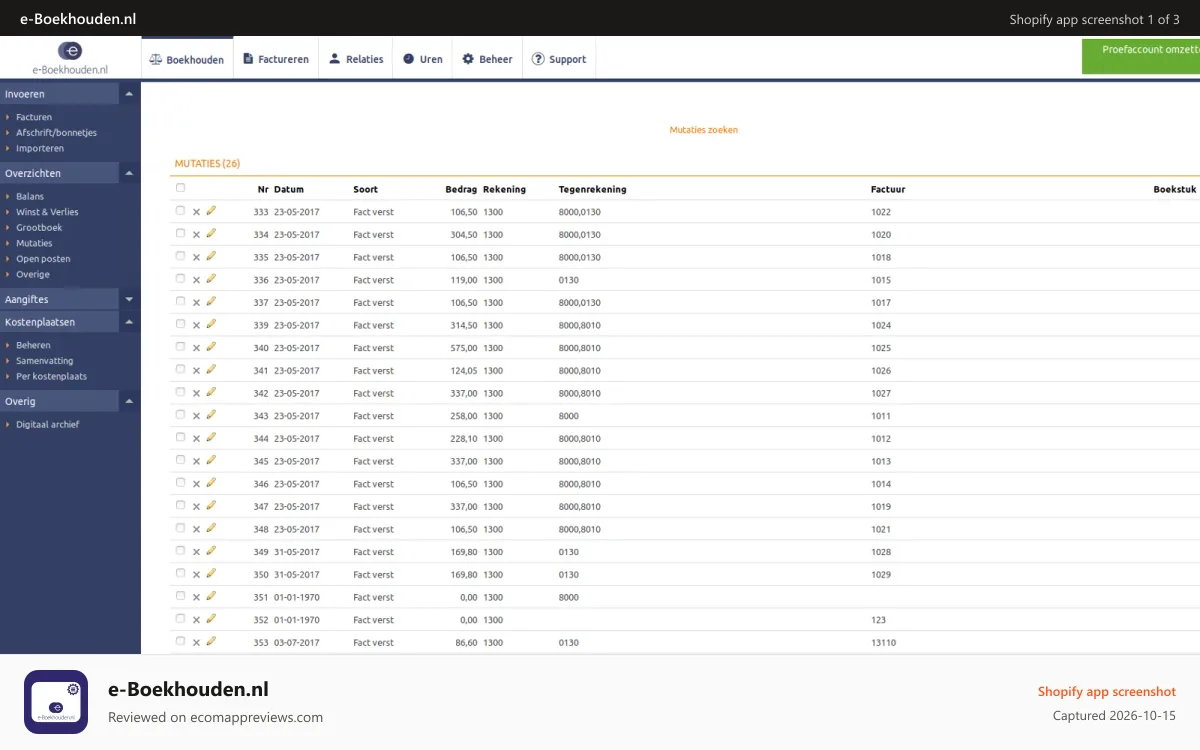
Task: Open the Factureren tab
Action: click(276, 59)
